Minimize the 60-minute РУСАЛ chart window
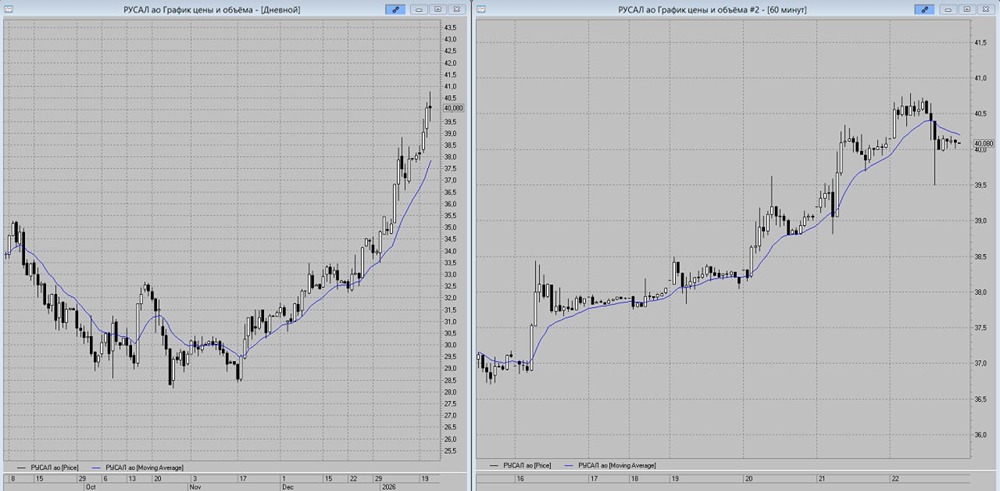 pyautogui.click(x=948, y=10)
